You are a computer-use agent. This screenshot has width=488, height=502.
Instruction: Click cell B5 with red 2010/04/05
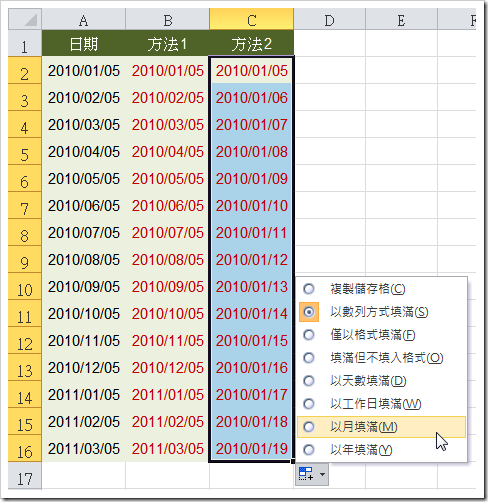(168, 151)
